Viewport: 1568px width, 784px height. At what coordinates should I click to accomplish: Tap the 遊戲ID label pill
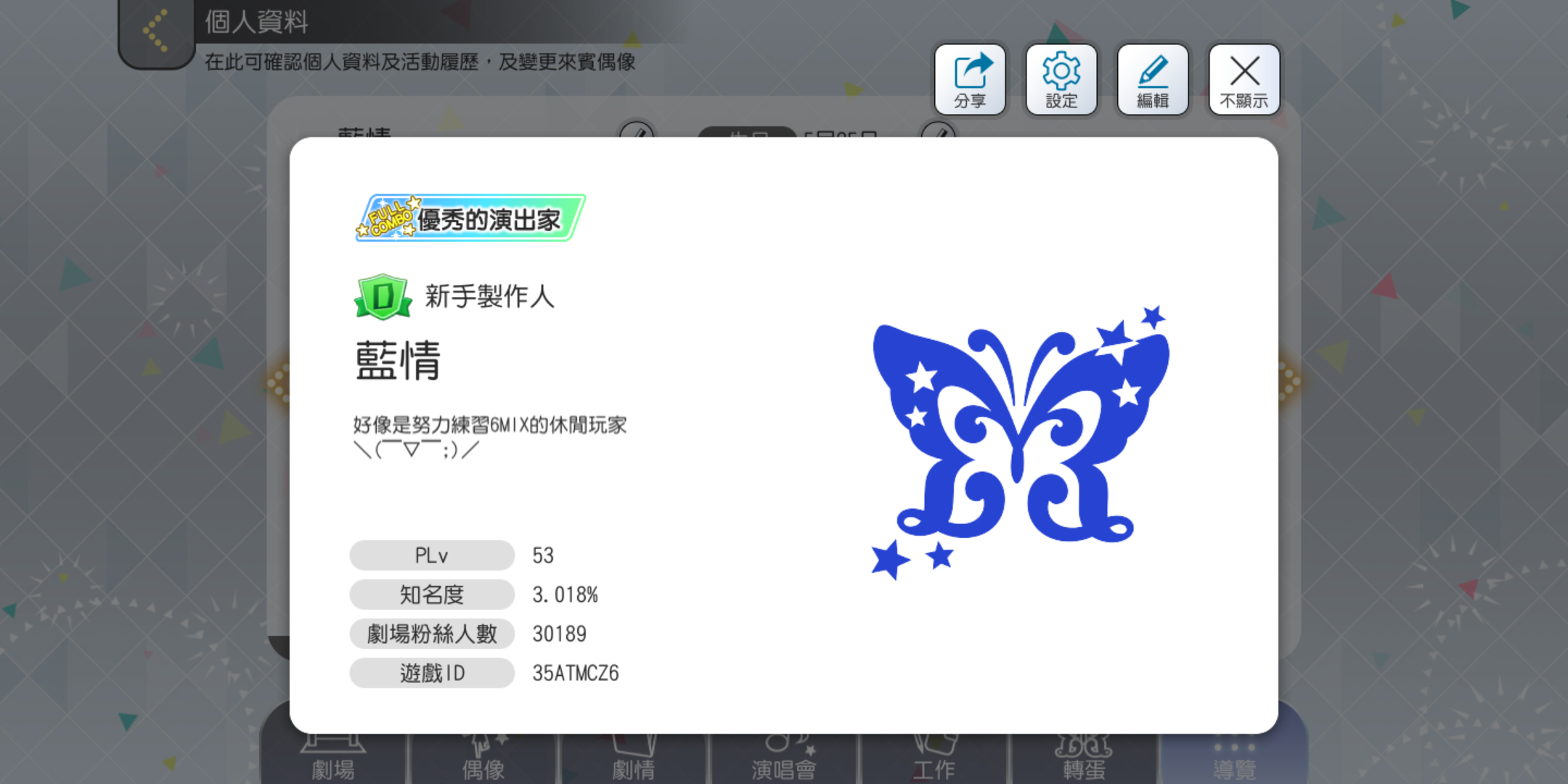432,673
